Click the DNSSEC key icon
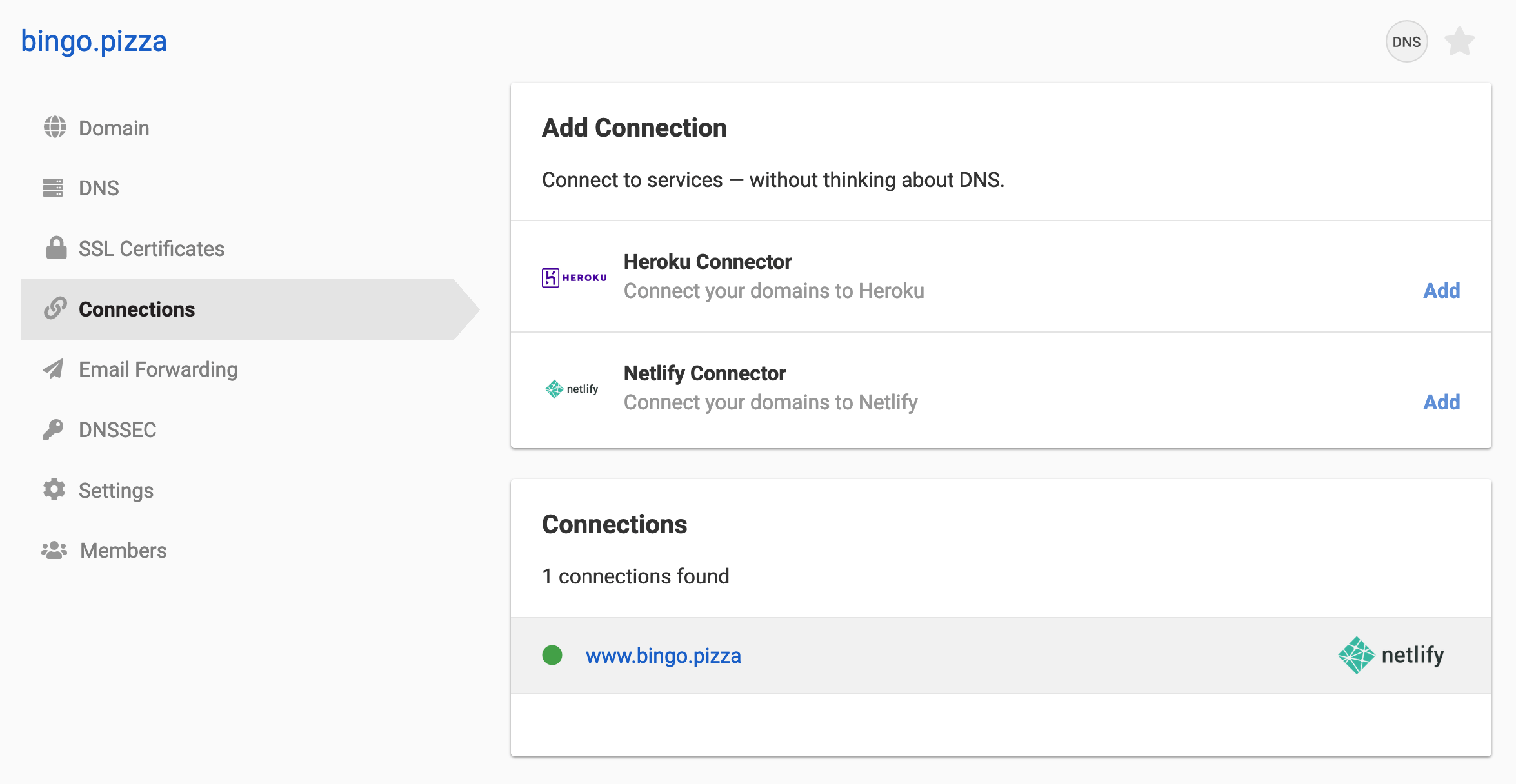The width and height of the screenshot is (1516, 784). coord(55,430)
